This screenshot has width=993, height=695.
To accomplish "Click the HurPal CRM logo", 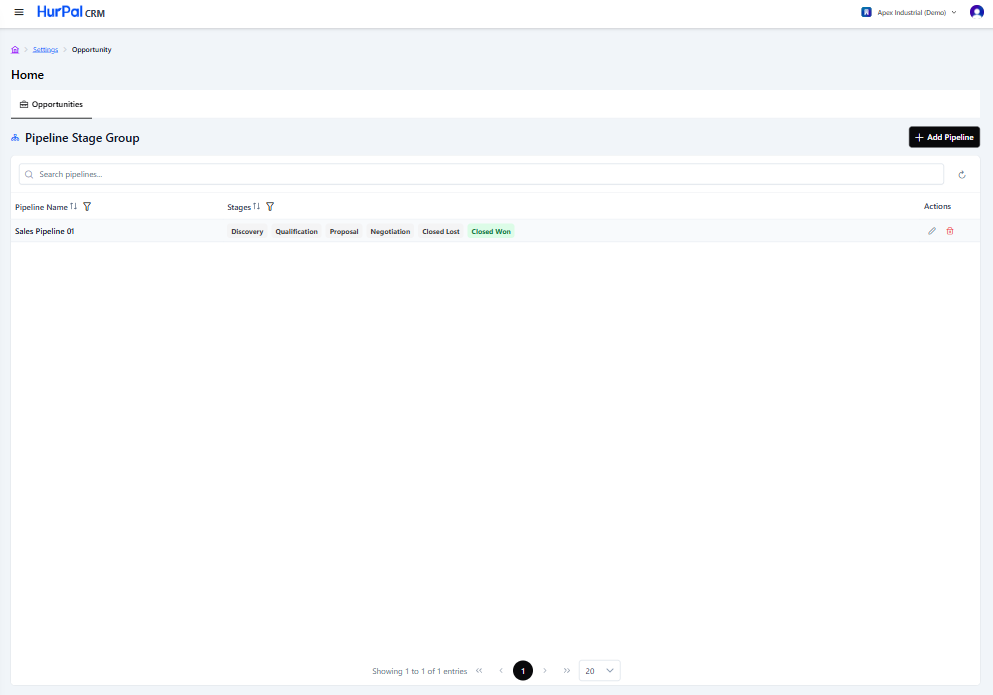I will [x=71, y=12].
